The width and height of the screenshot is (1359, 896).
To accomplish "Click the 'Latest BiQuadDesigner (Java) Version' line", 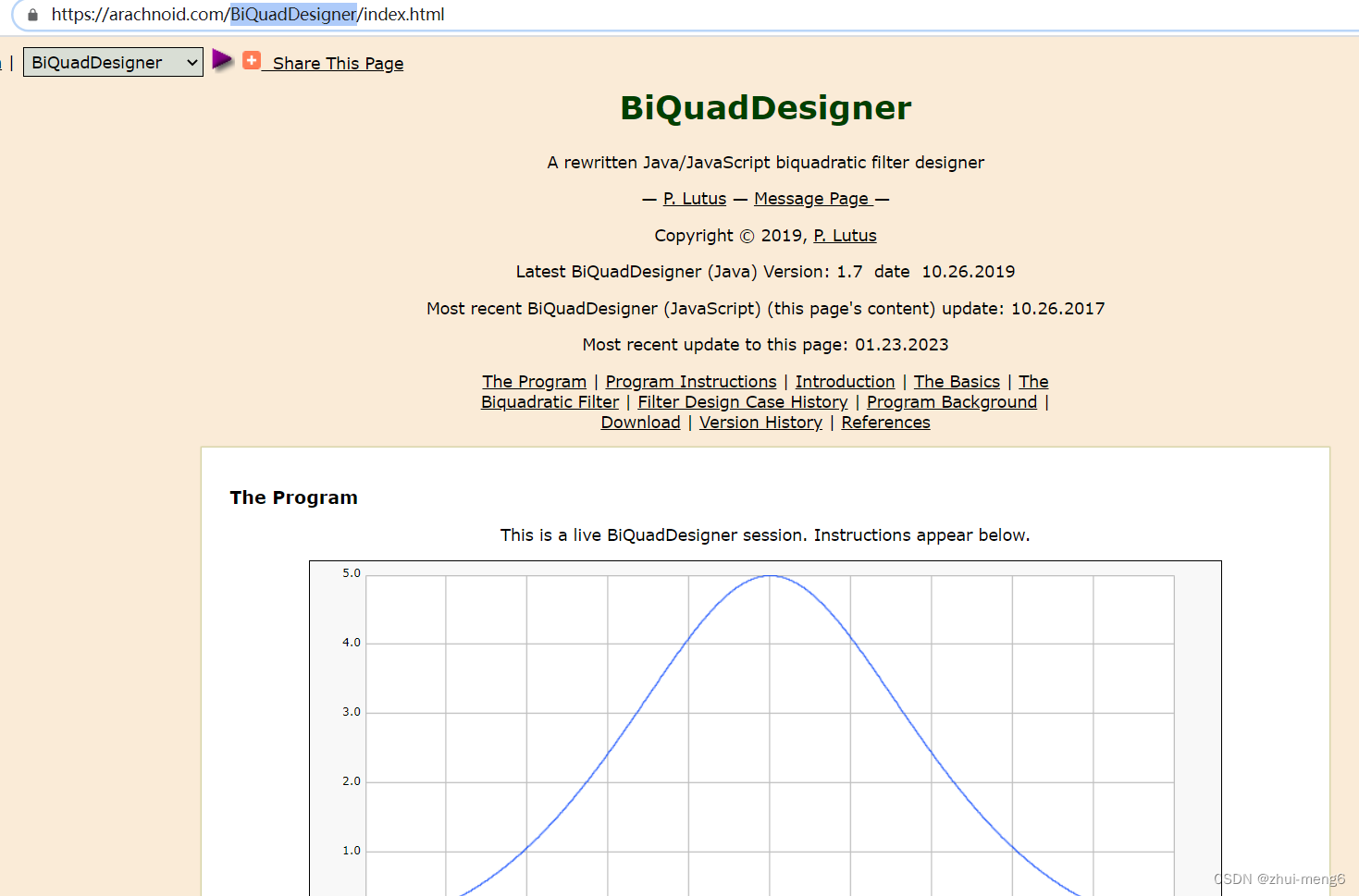I will coord(765,272).
